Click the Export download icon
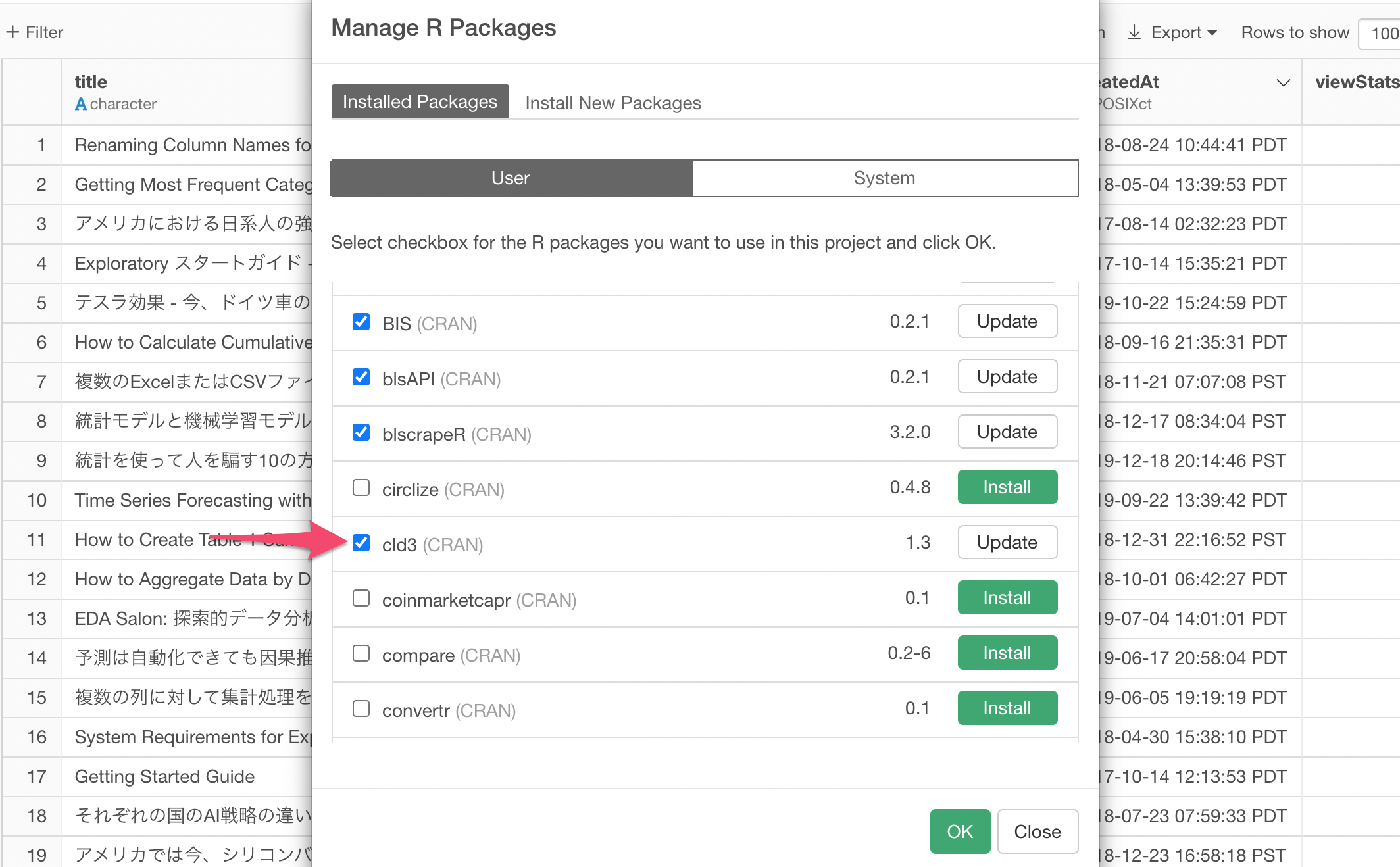Screen dimensions: 1400x867 point(1134,32)
